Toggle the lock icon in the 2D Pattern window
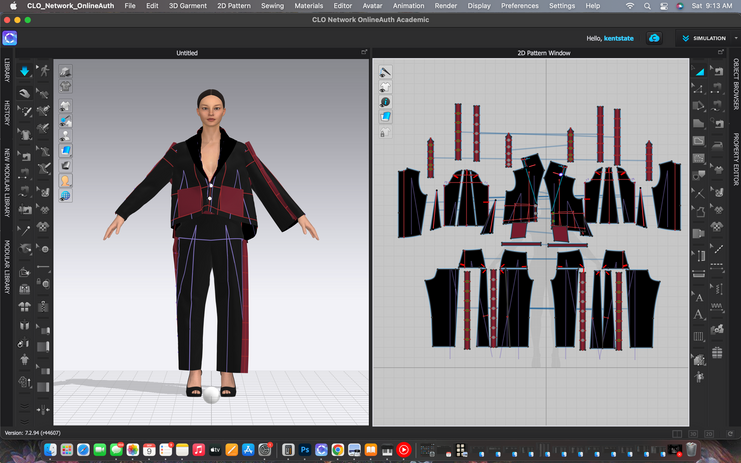 coord(385,132)
